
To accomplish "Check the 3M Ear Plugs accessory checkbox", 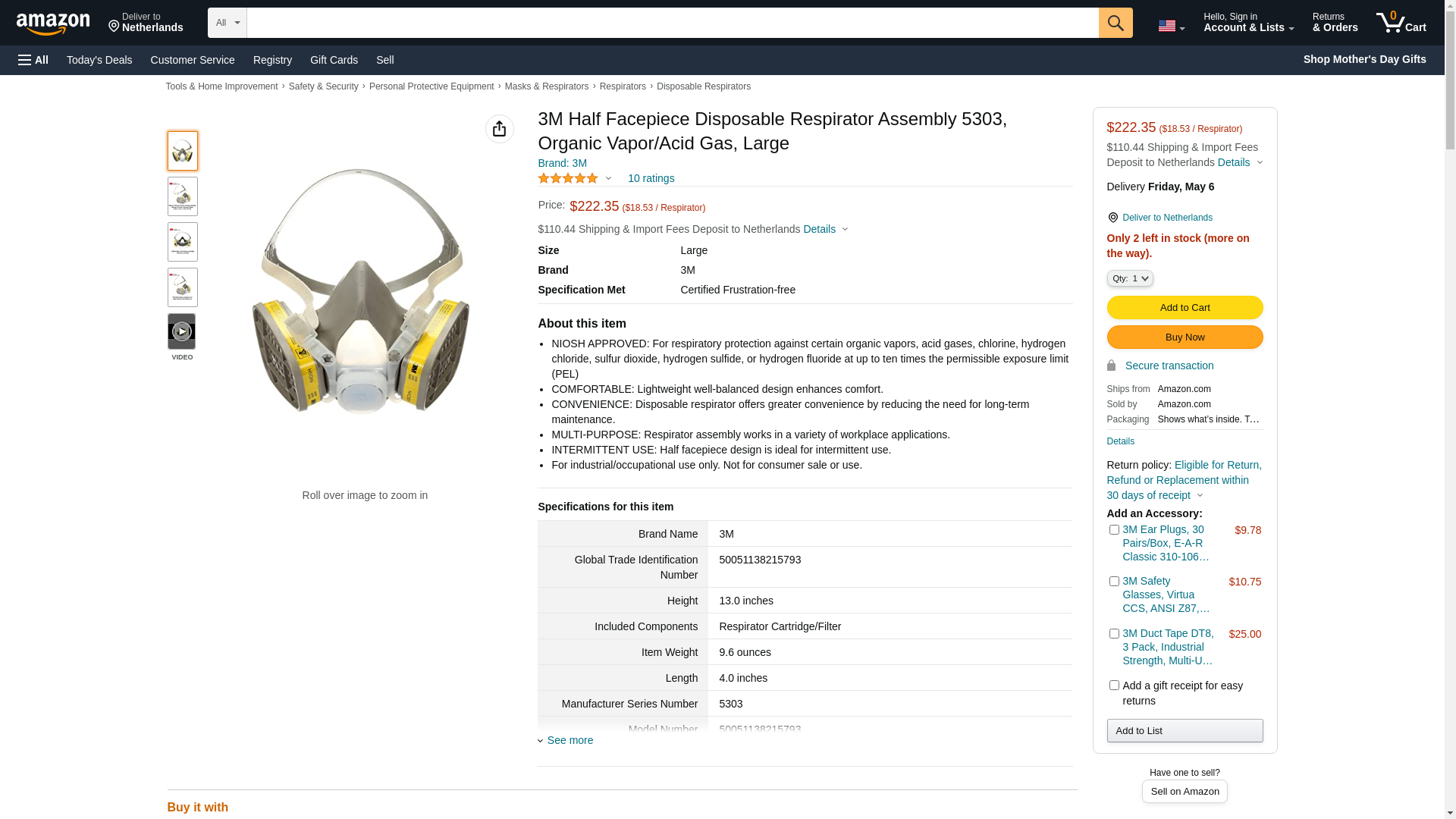I will tap(1114, 530).
